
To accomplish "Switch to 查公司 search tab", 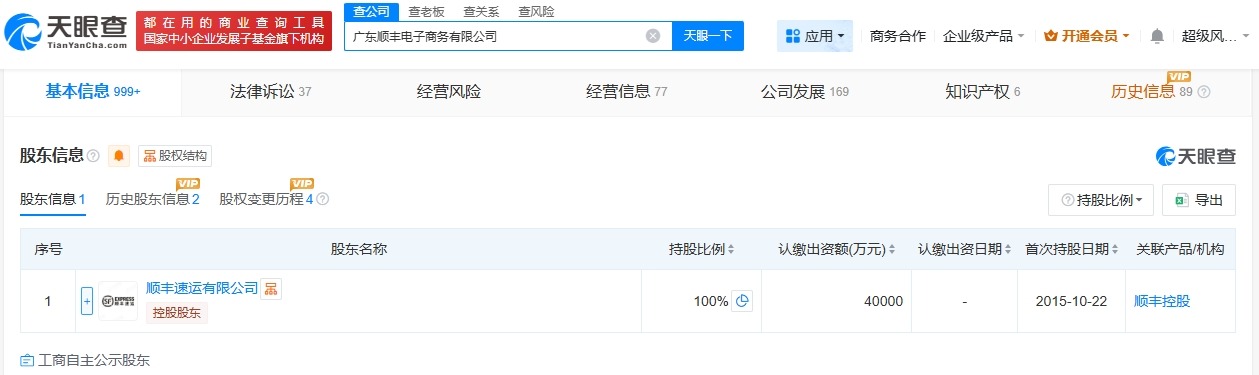I will [372, 12].
